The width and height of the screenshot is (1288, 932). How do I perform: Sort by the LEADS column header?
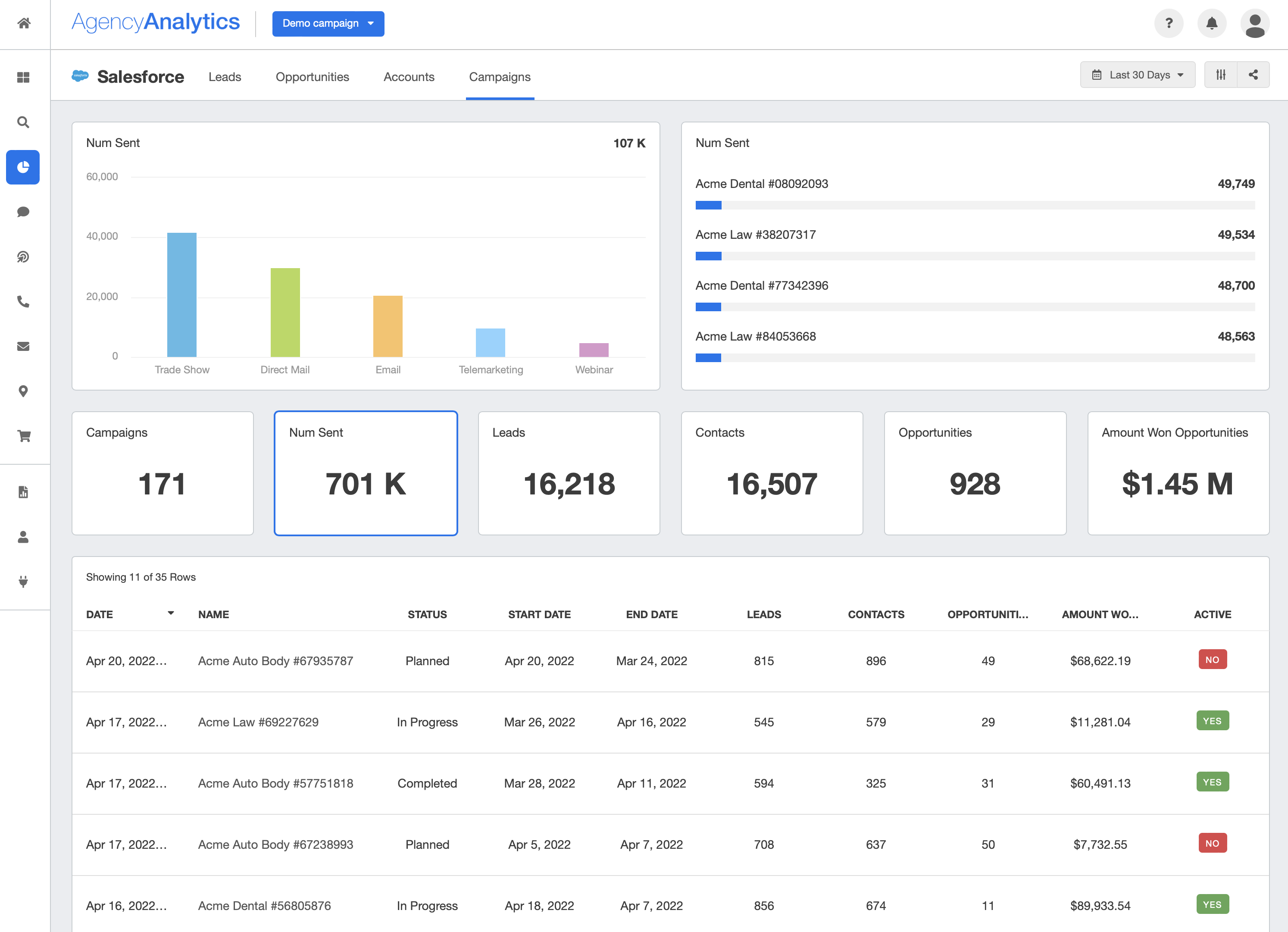click(x=764, y=615)
